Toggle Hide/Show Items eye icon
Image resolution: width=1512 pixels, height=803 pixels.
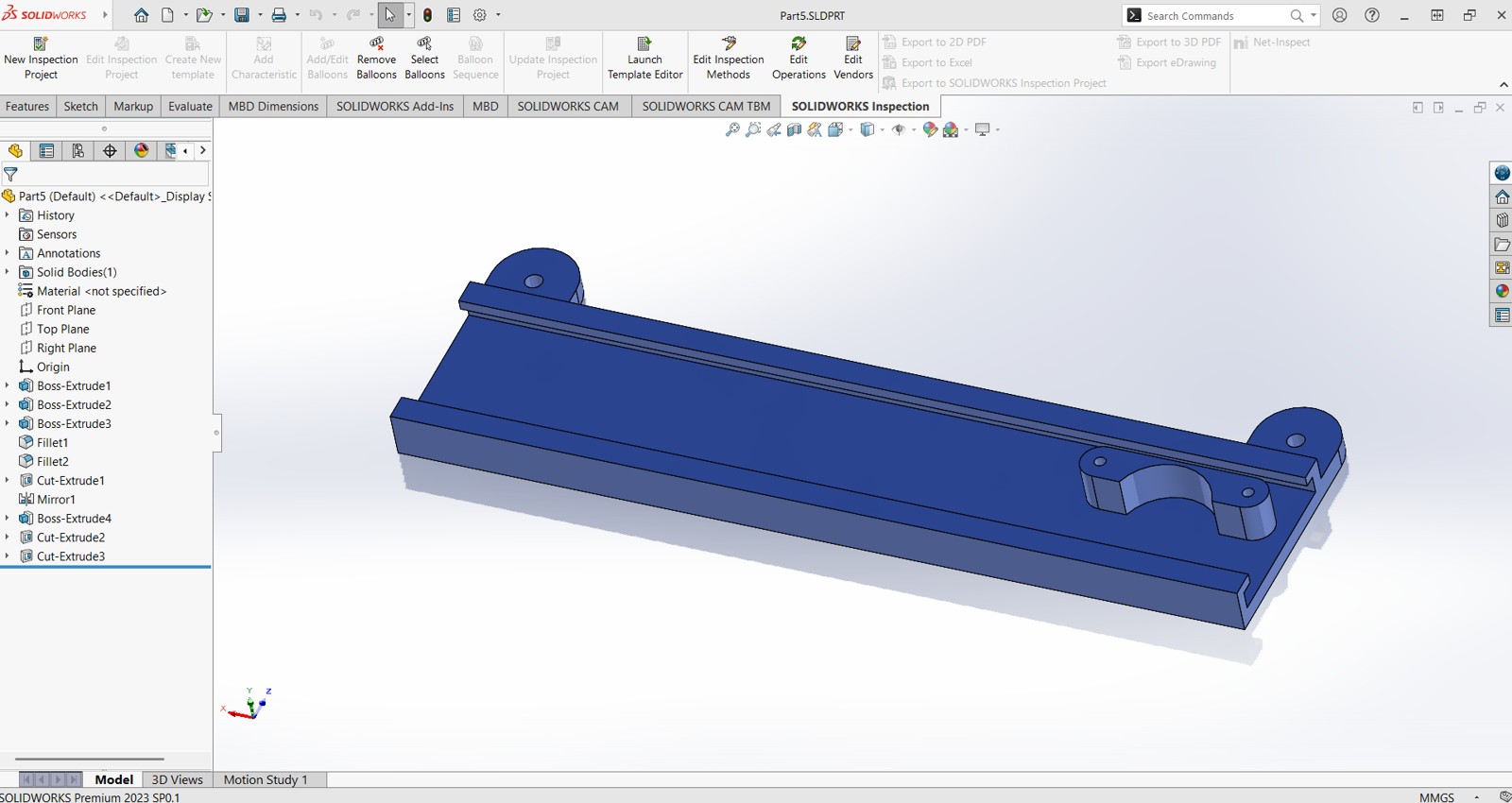[898, 129]
